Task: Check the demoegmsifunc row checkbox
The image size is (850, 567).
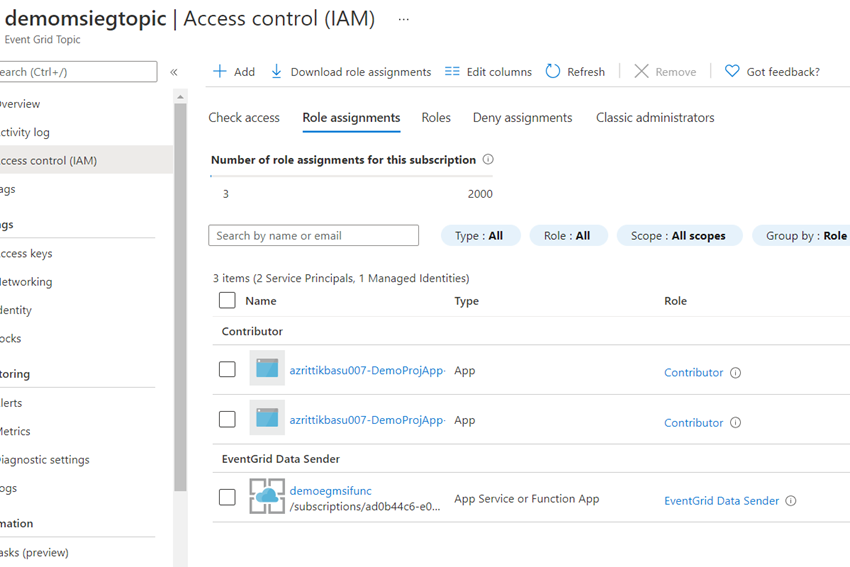Action: pos(227,497)
